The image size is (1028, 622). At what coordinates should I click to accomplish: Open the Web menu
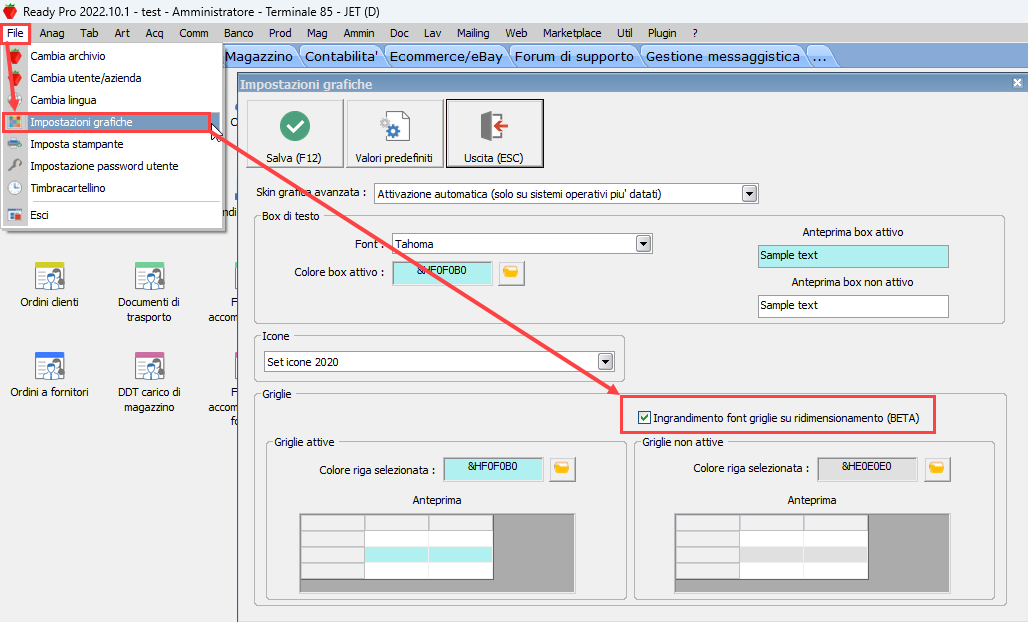click(x=516, y=33)
